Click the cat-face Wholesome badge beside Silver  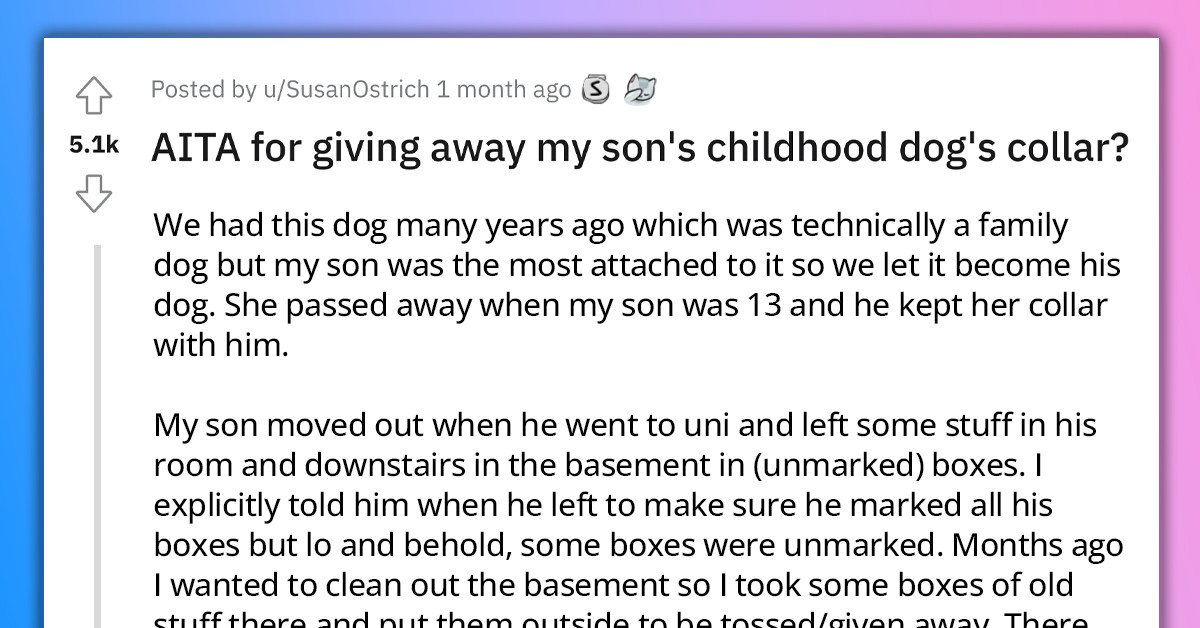[641, 89]
